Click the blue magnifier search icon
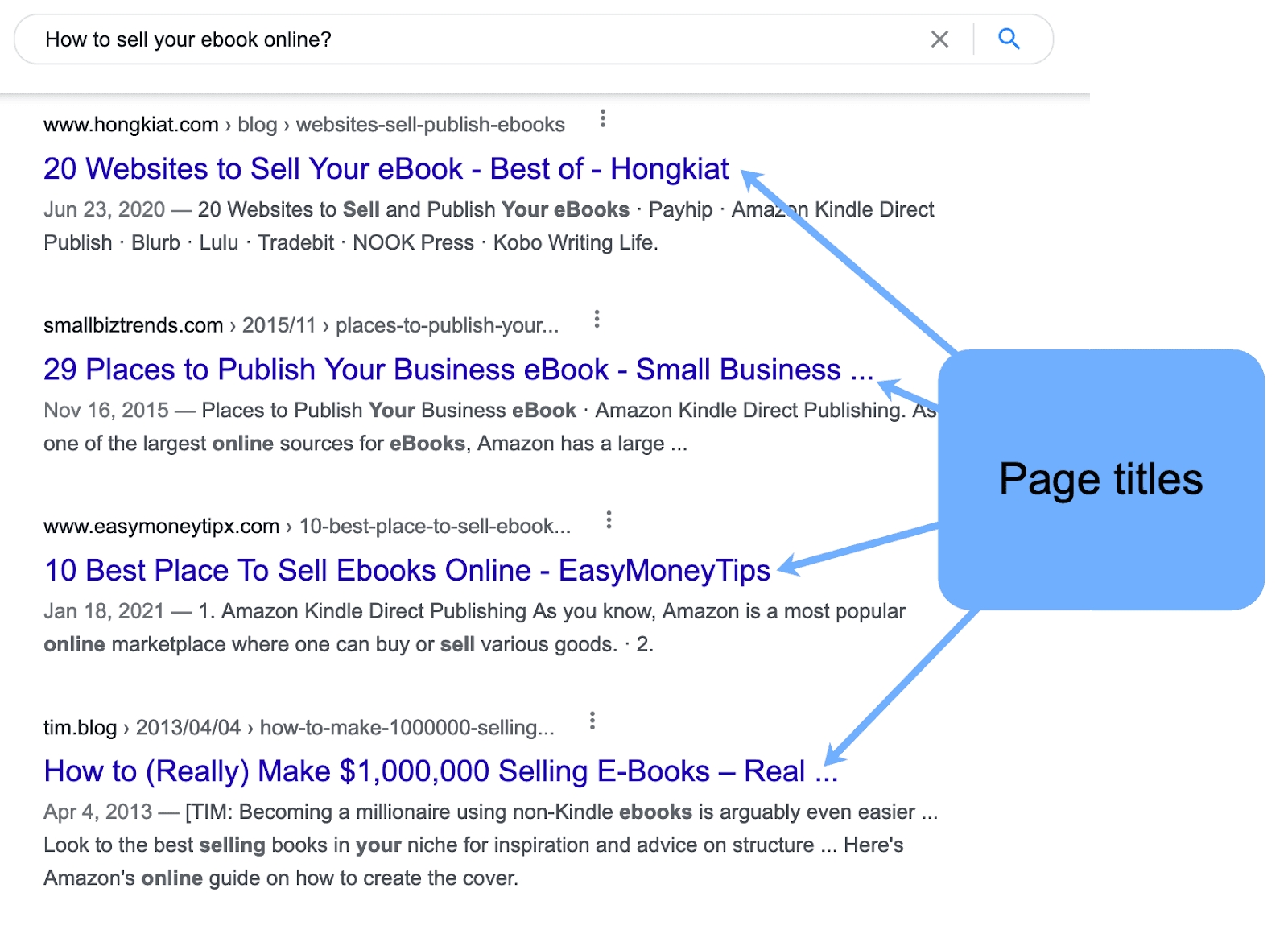Image resolution: width=1288 pixels, height=934 pixels. click(1009, 39)
